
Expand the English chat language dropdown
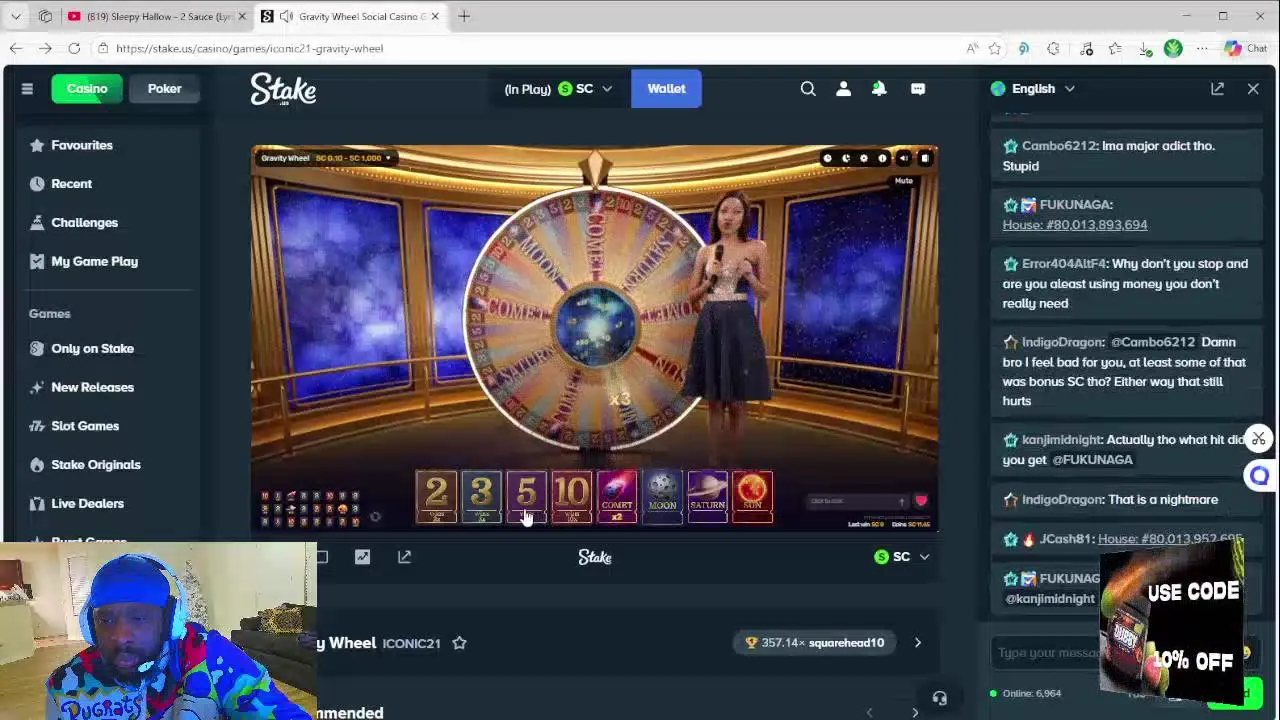(1033, 89)
